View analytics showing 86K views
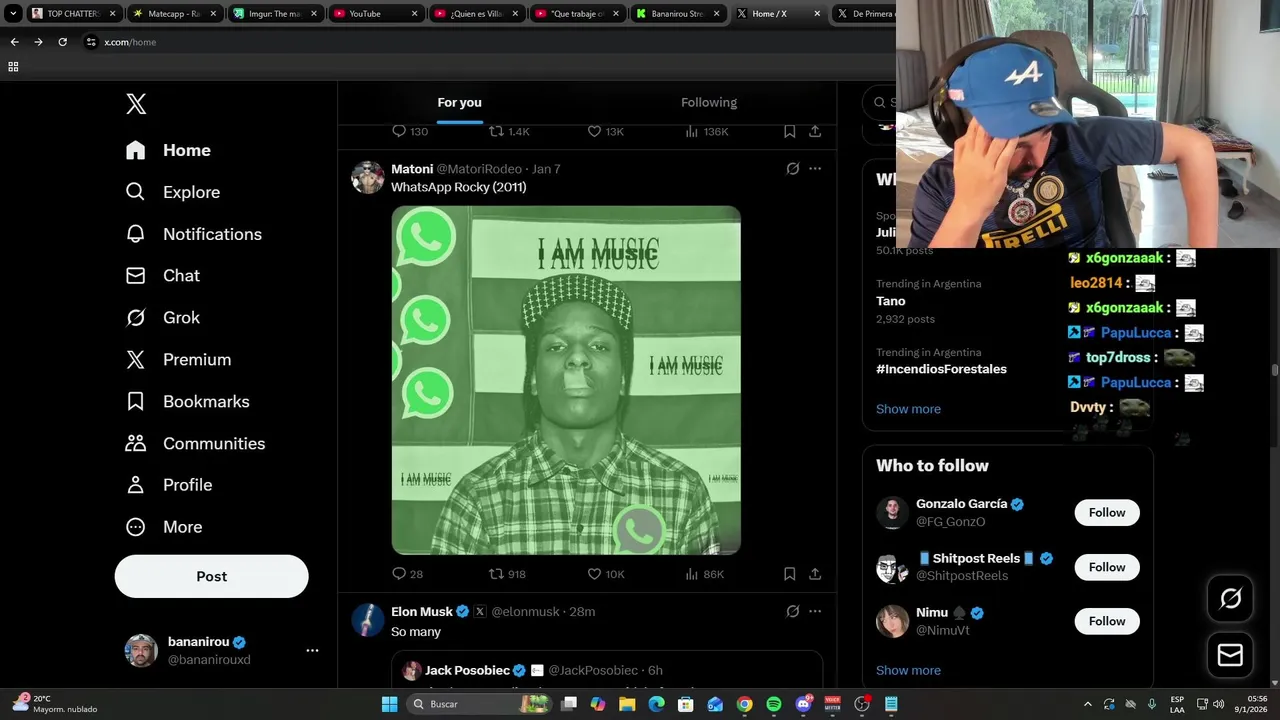 692,574
